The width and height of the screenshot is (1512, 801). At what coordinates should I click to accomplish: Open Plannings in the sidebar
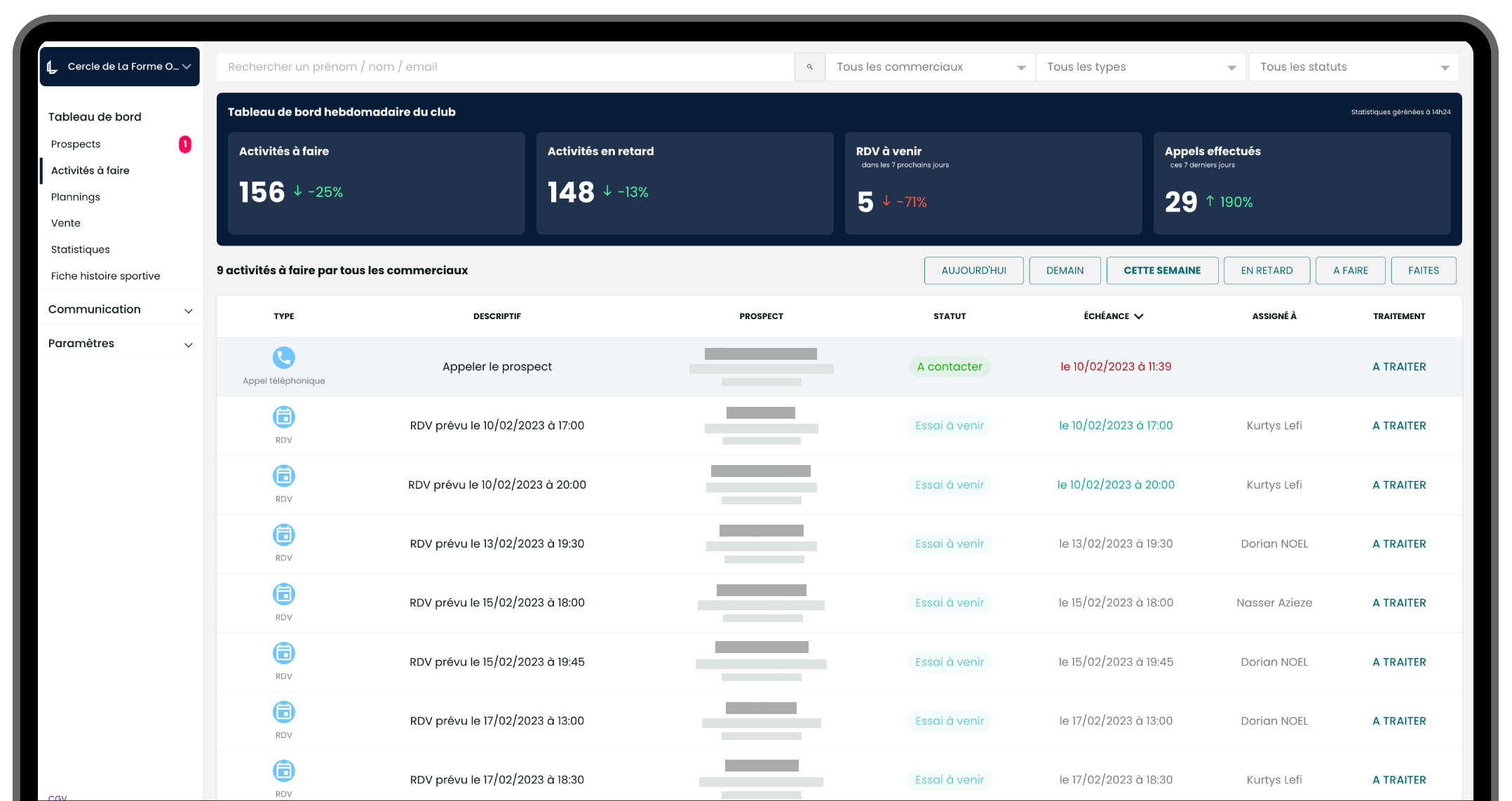pyautogui.click(x=76, y=197)
